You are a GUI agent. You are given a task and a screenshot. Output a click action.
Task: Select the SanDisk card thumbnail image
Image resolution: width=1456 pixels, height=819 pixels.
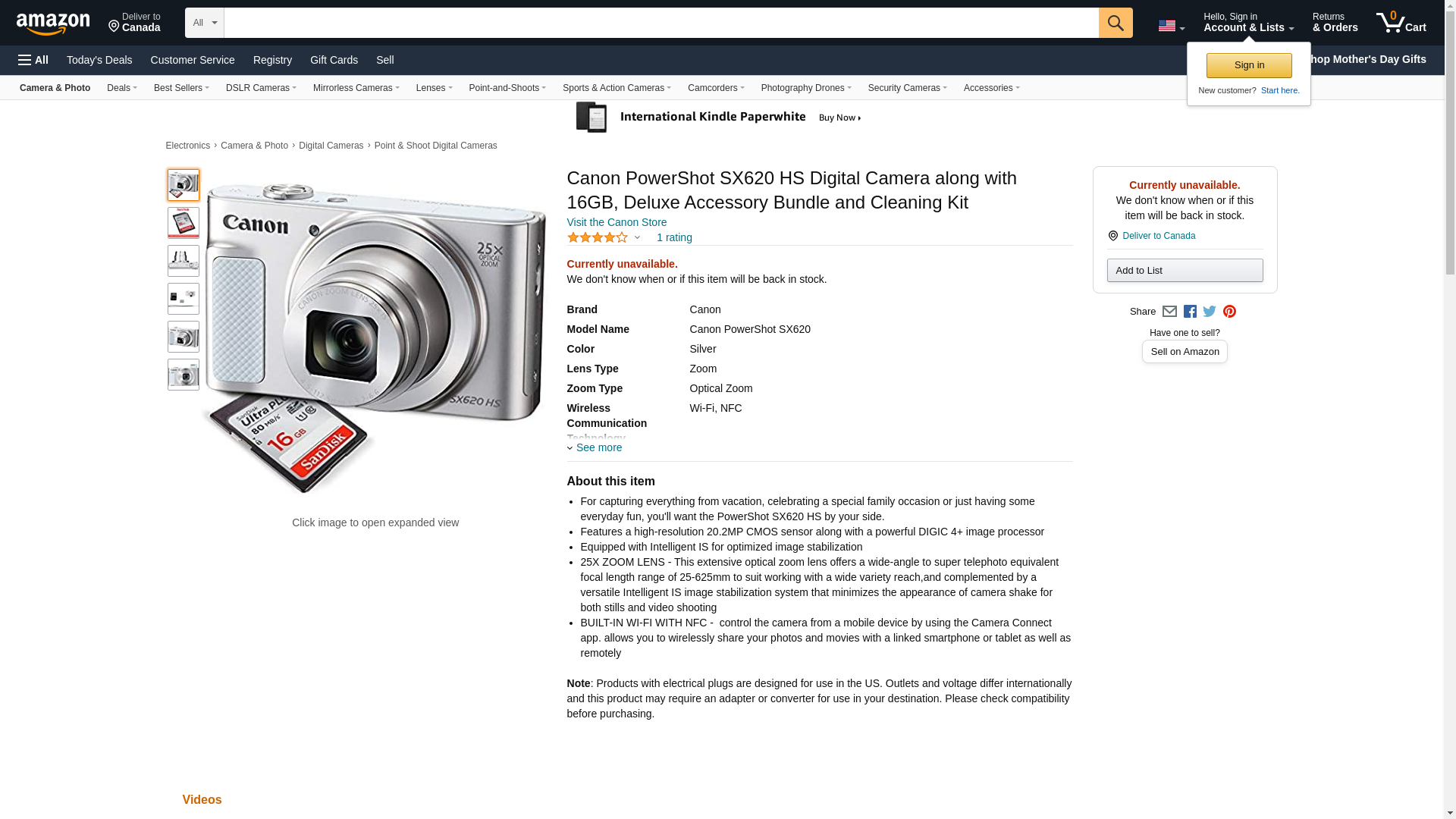pos(183,223)
